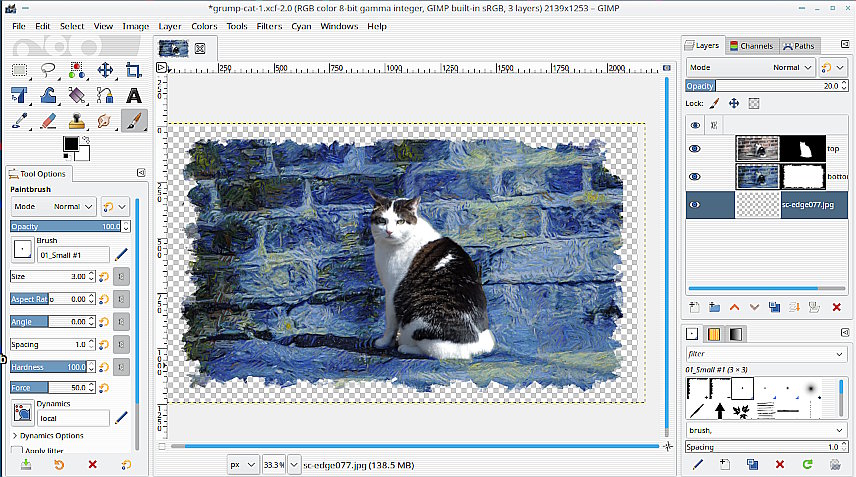Select the Bucket Fill tool
This screenshot has height=477, width=856.
tap(76, 96)
